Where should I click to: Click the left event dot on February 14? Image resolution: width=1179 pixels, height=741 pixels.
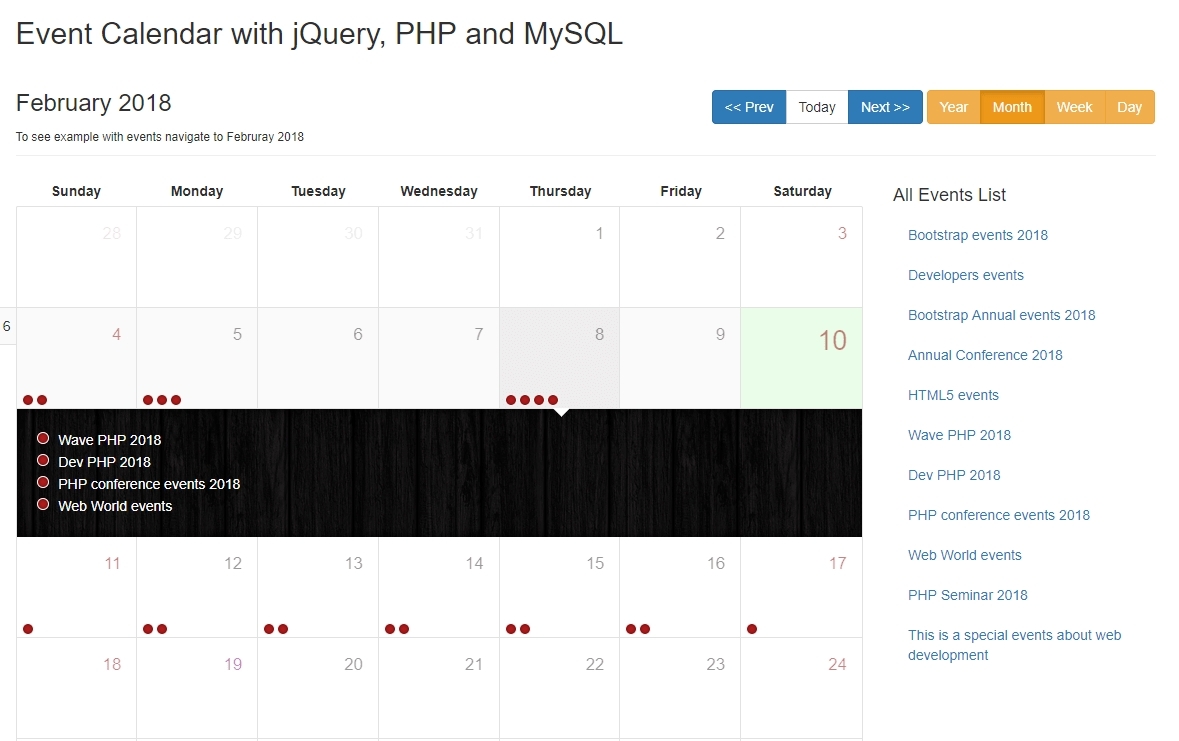tap(390, 629)
